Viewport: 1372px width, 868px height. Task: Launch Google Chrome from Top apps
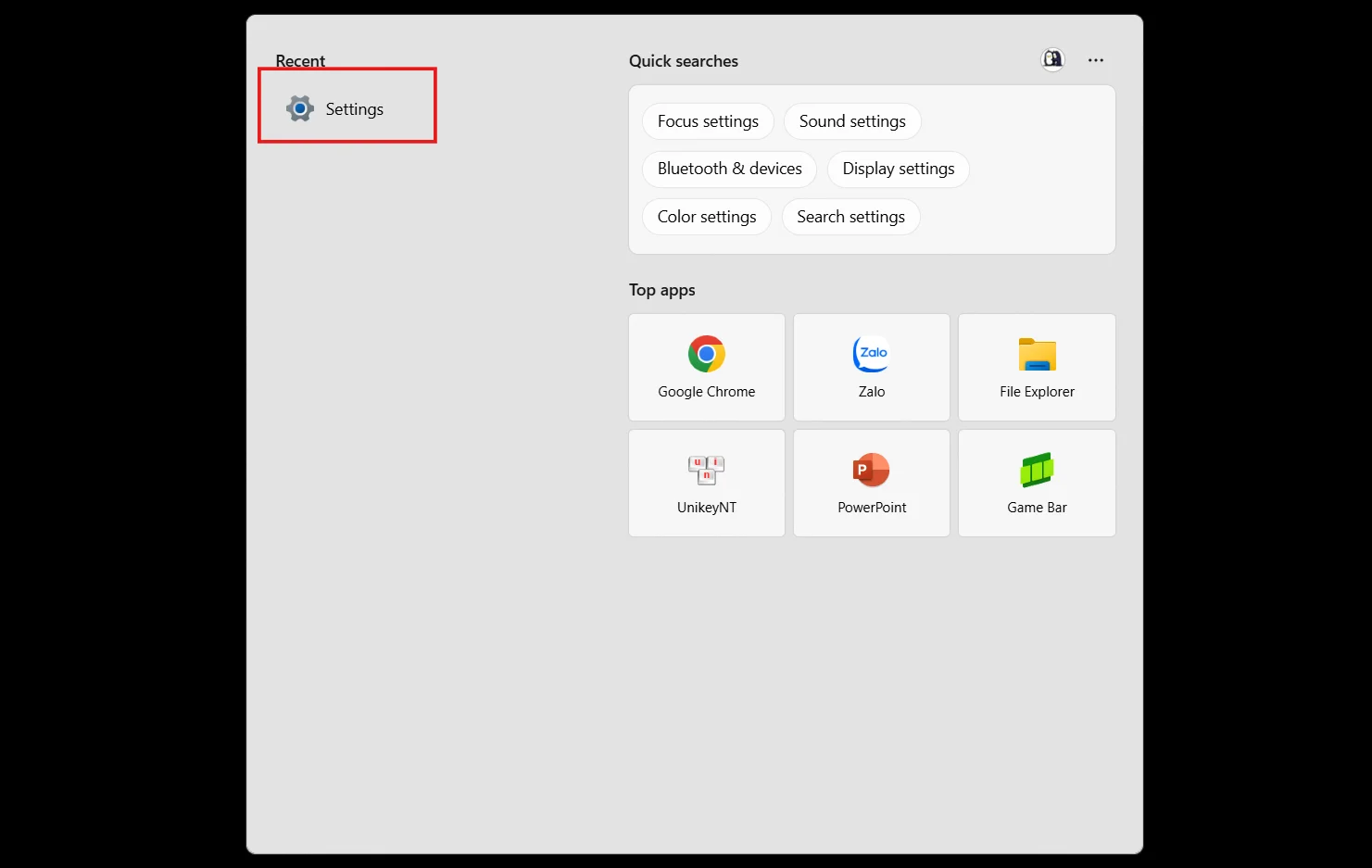pyautogui.click(x=706, y=367)
